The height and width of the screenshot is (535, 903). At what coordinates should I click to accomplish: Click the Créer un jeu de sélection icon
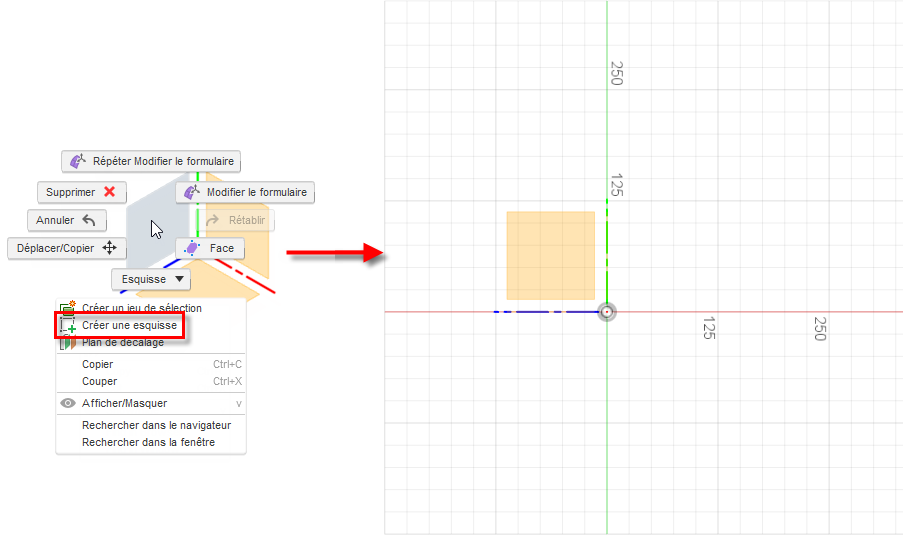pos(68,307)
